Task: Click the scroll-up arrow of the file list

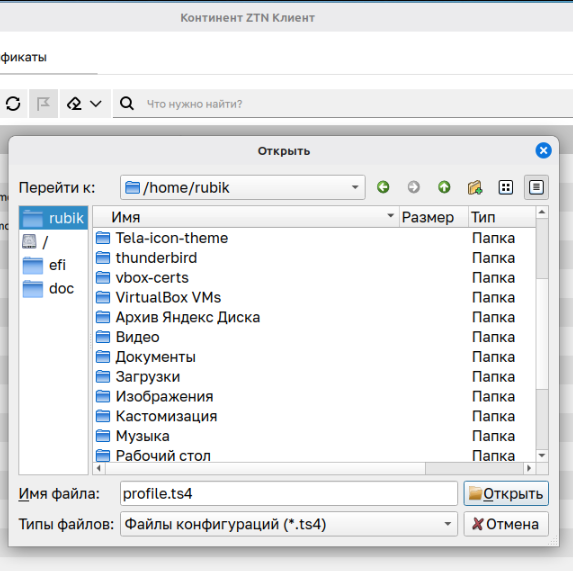Action: tap(542, 212)
